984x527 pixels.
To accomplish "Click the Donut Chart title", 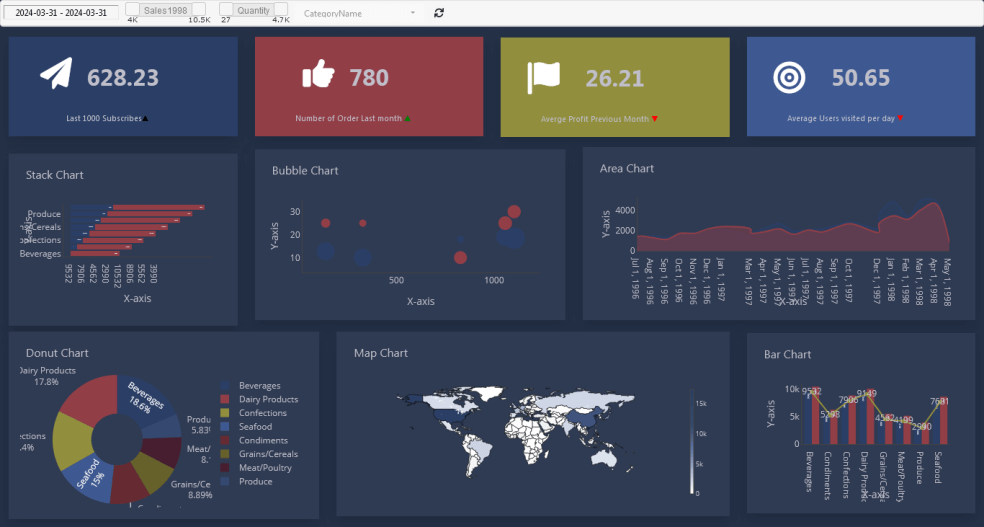I will pos(57,353).
